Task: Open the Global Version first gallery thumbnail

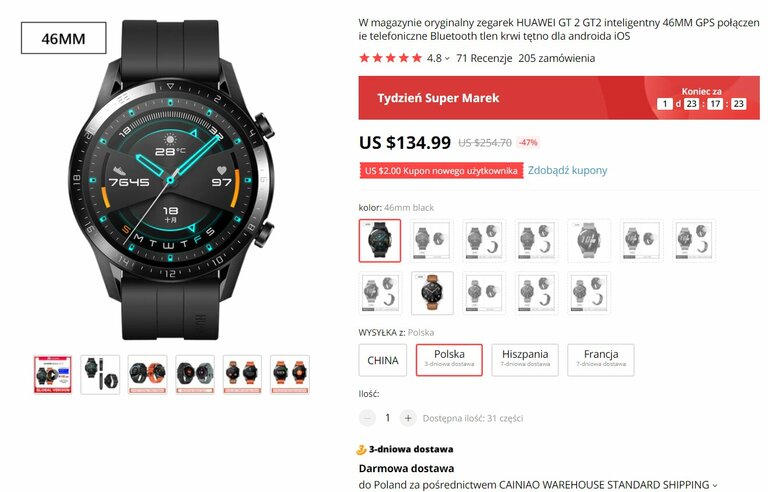Action: tap(53, 374)
